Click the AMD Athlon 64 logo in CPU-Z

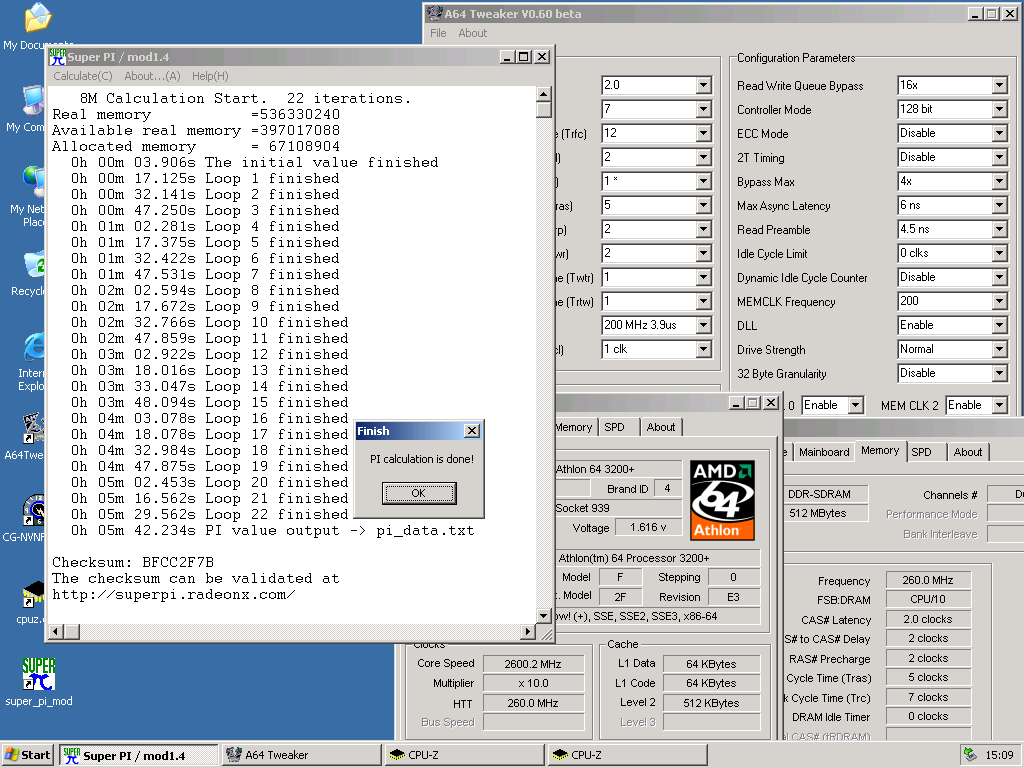(x=722, y=500)
